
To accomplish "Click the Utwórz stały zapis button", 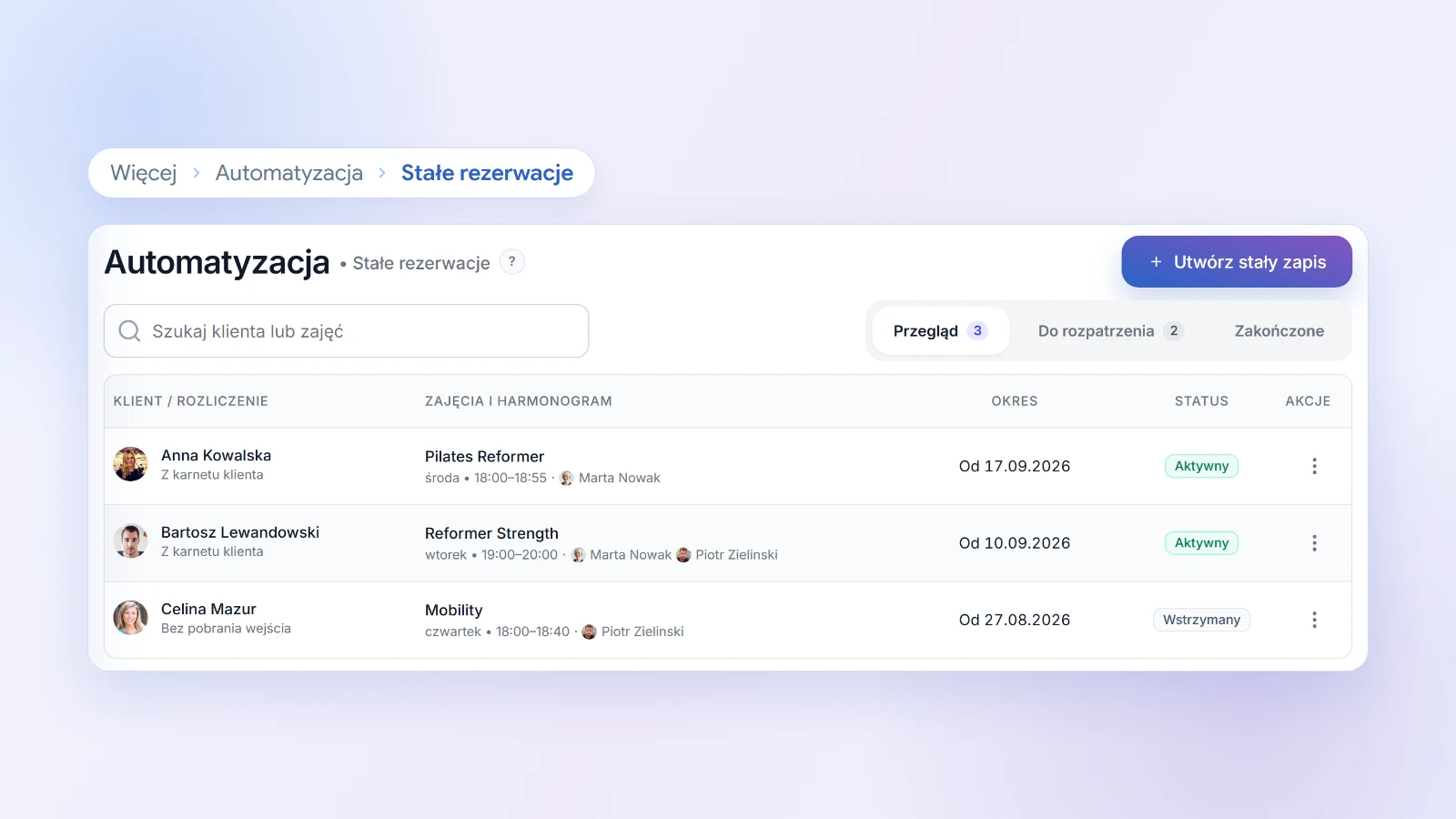I will (1237, 262).
